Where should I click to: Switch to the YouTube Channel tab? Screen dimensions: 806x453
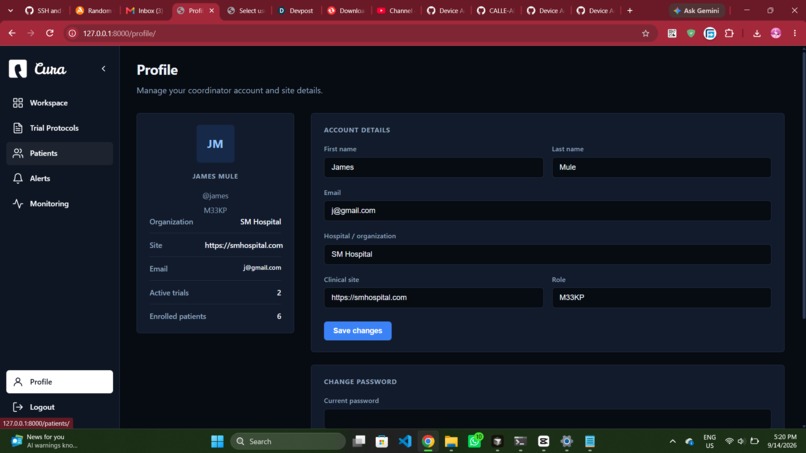[x=395, y=10]
